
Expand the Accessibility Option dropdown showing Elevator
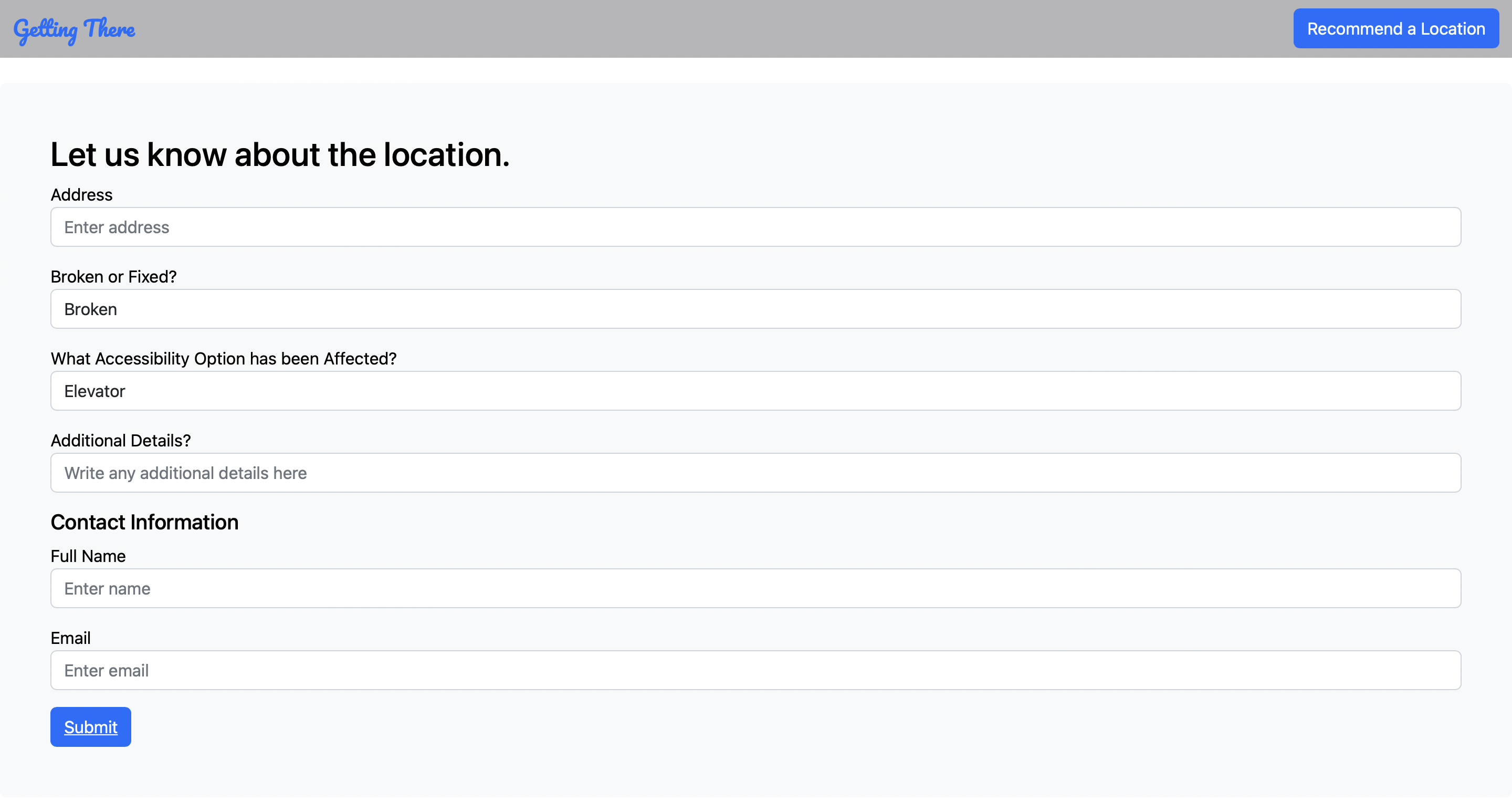pyautogui.click(x=755, y=391)
